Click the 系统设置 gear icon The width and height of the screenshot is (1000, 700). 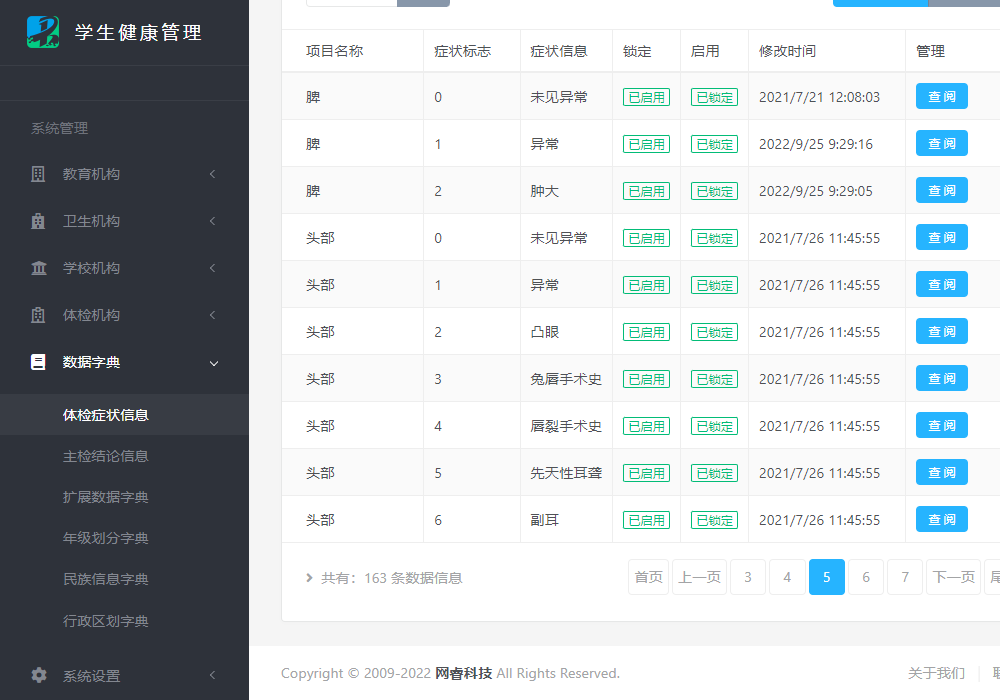point(38,675)
